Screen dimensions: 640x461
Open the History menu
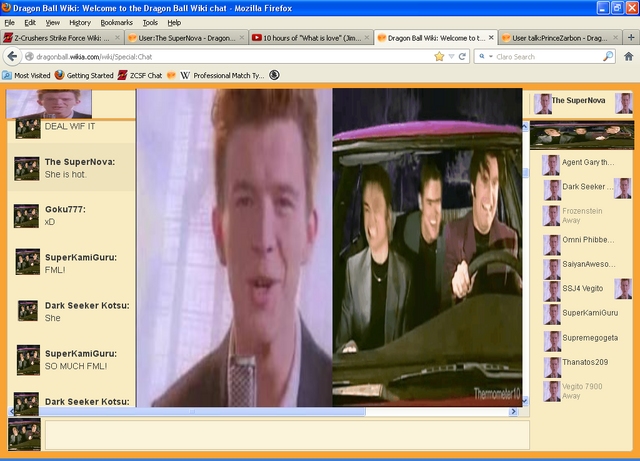80,22
